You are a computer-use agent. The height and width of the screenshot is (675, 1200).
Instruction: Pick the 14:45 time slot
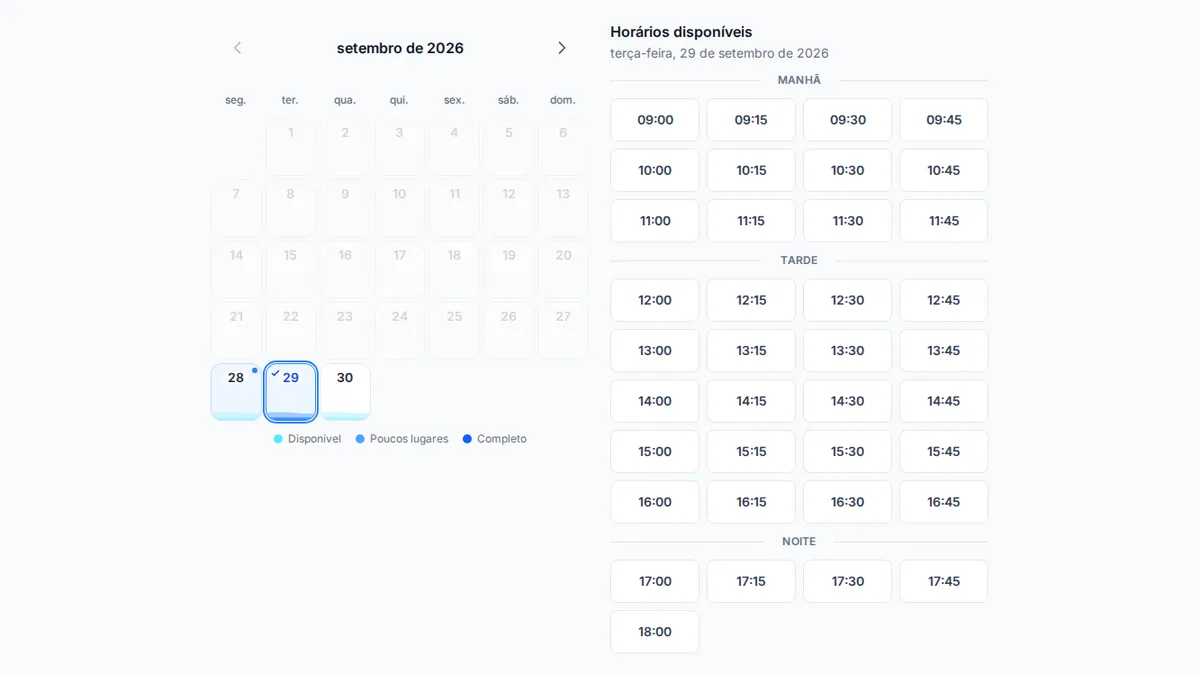944,401
